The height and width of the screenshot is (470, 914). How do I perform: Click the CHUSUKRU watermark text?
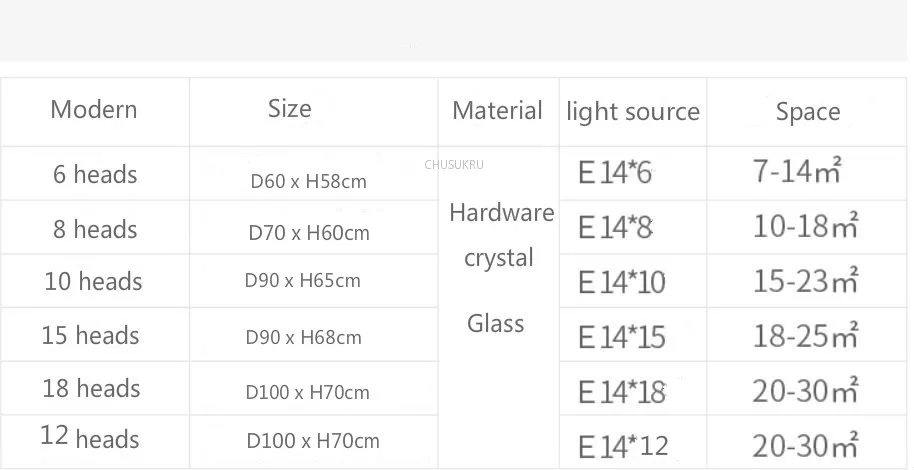tap(454, 165)
